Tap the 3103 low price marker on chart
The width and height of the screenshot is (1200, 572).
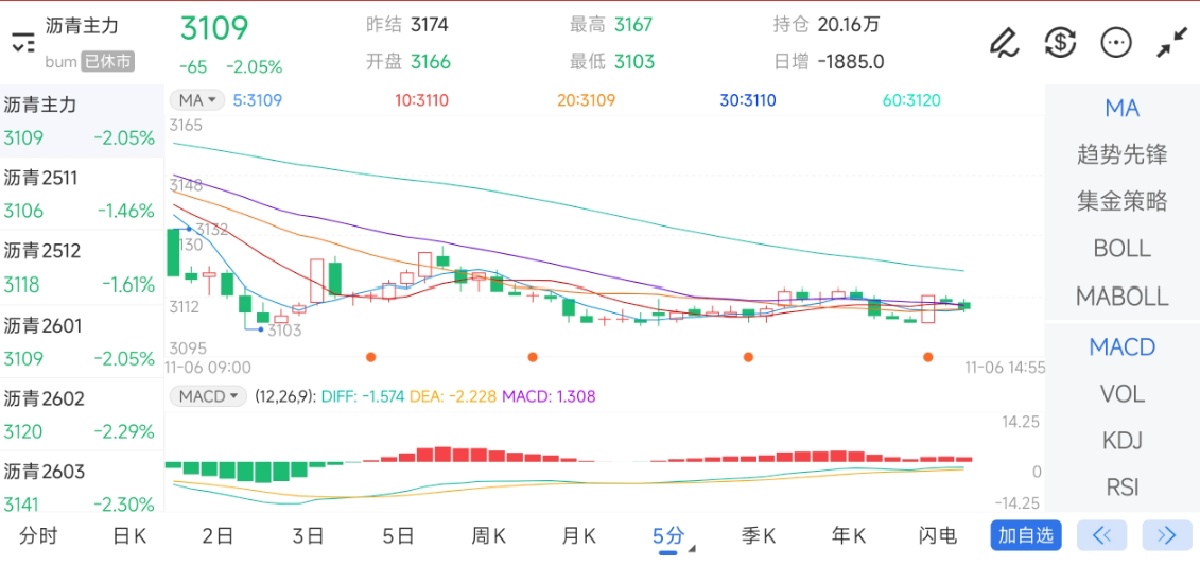click(284, 330)
